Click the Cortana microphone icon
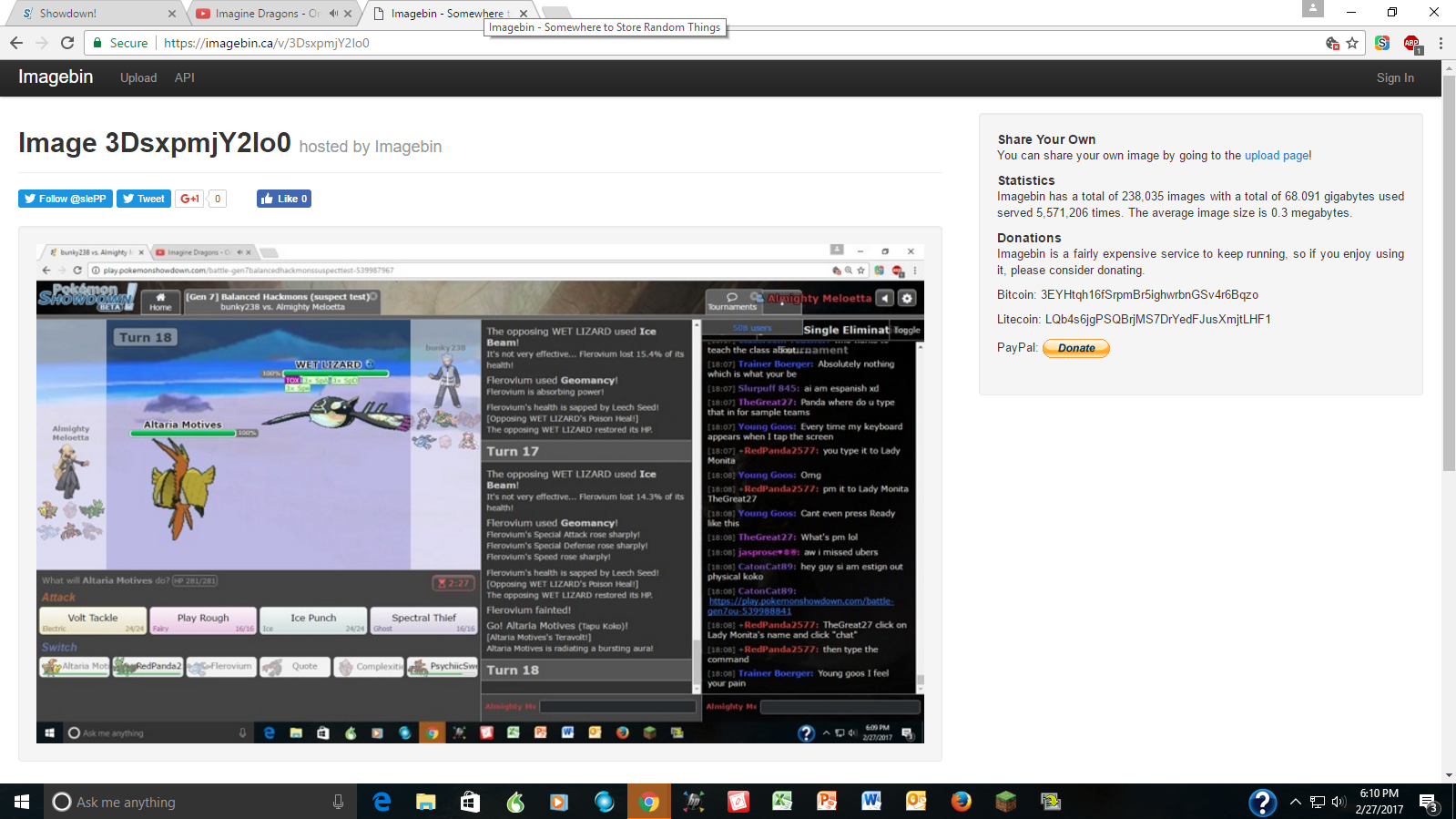Image resolution: width=1456 pixels, height=819 pixels. click(x=338, y=802)
